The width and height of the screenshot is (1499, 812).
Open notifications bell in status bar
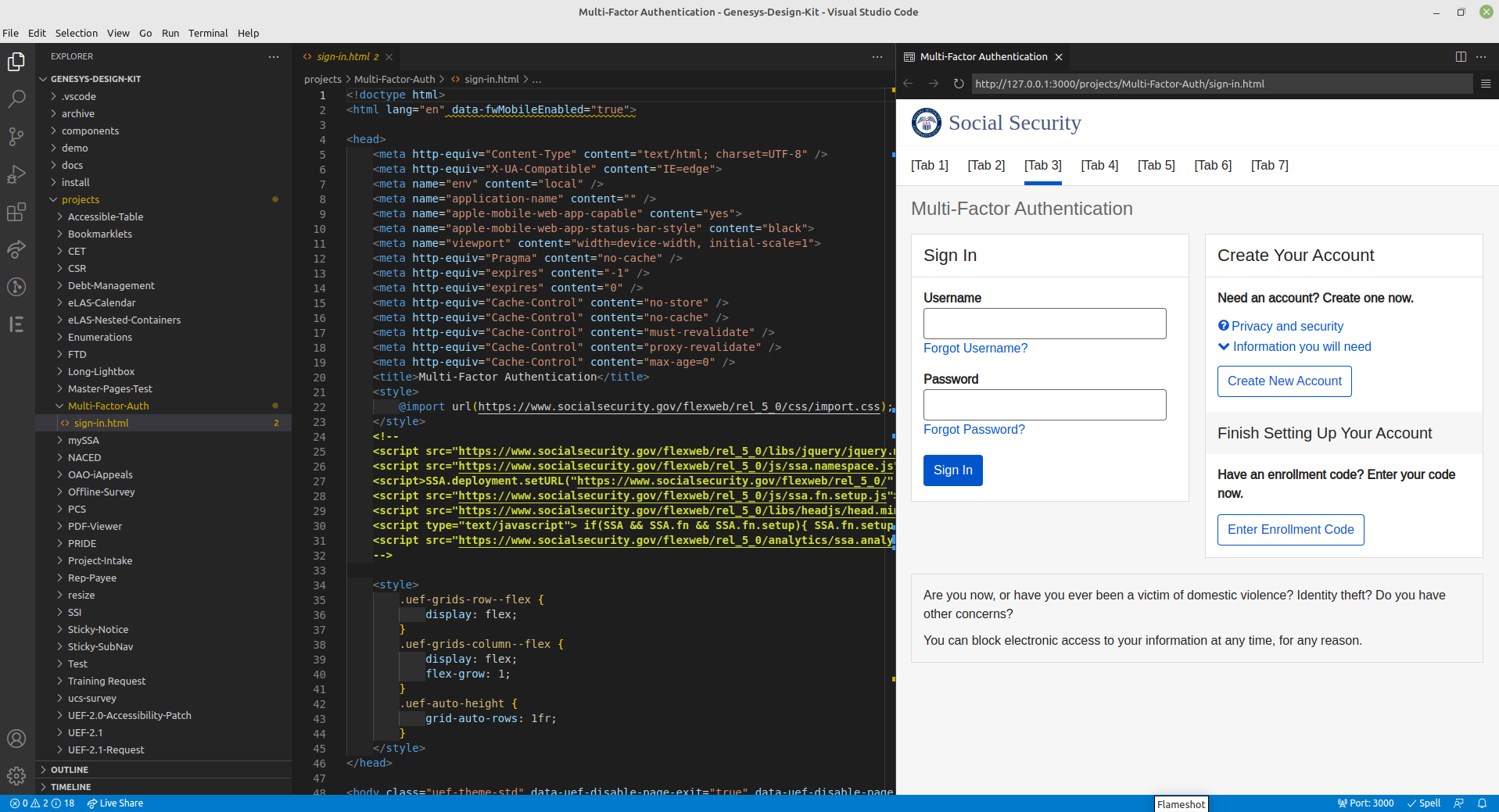click(x=1482, y=803)
